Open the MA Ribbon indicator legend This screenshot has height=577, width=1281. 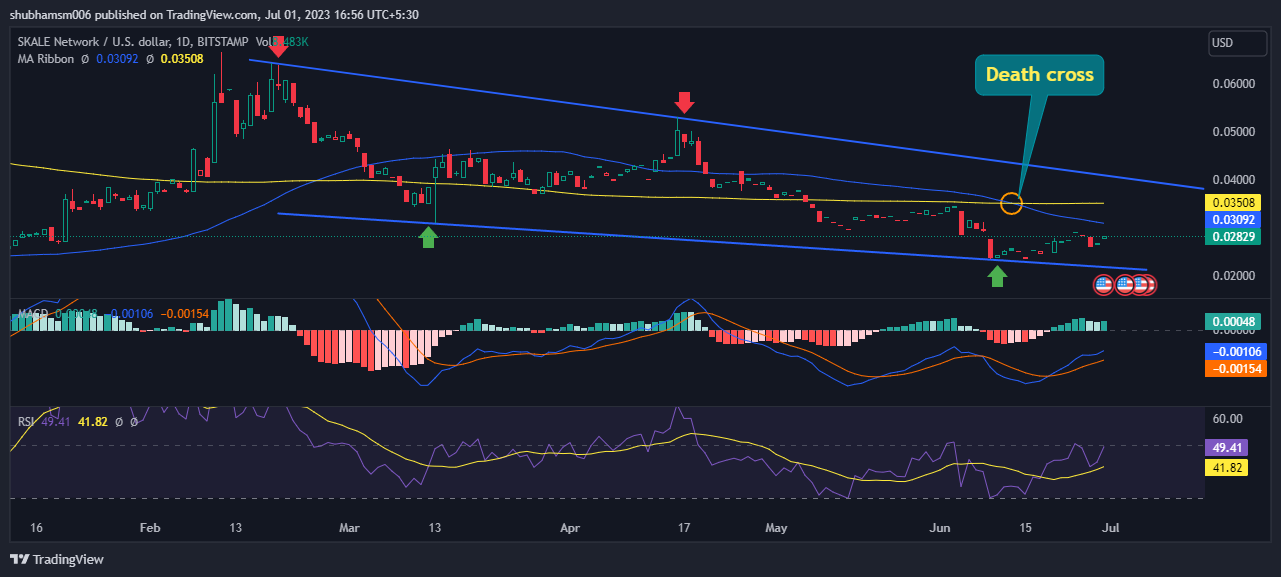pyautogui.click(x=48, y=59)
